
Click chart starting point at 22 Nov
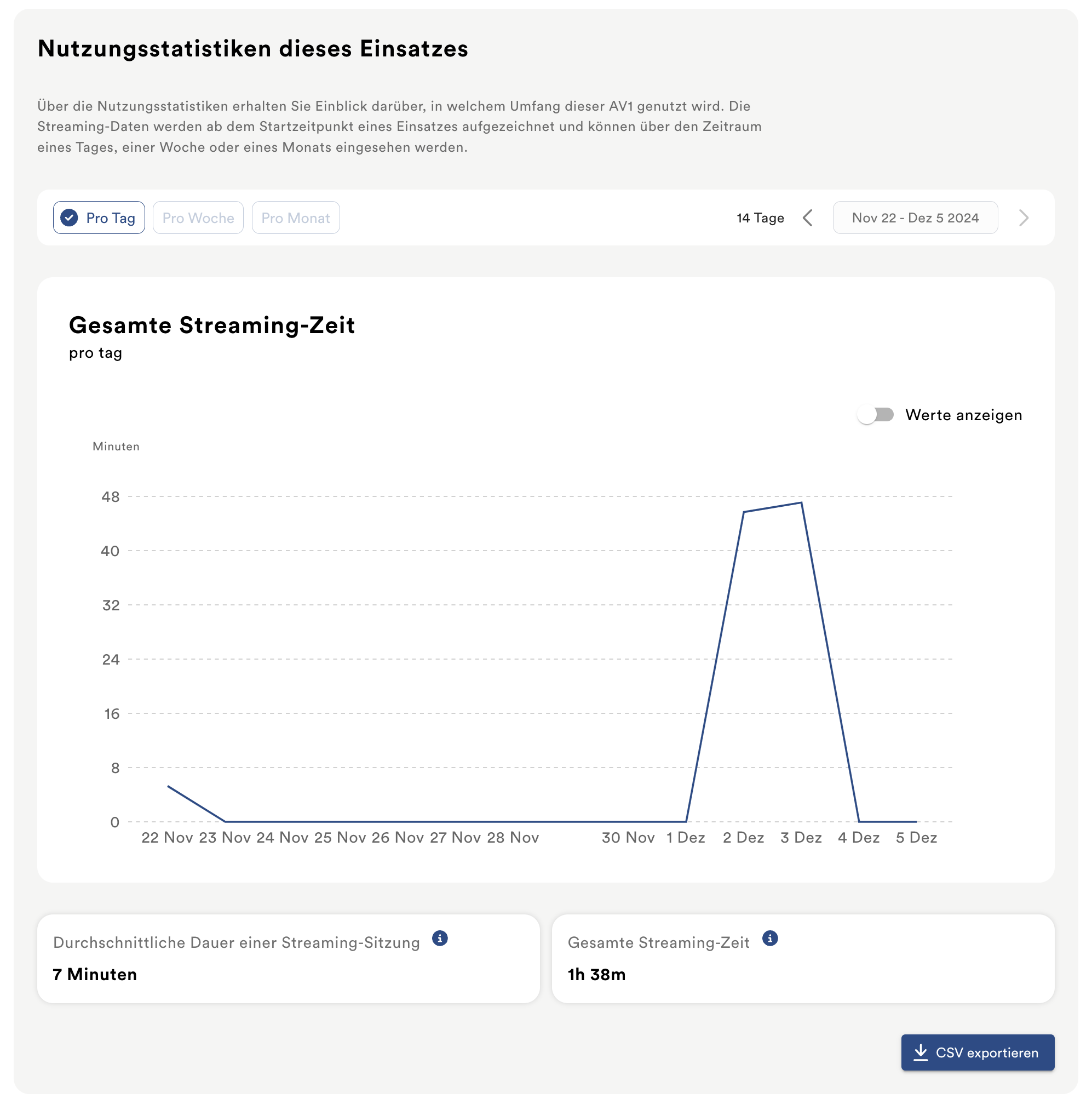[168, 786]
